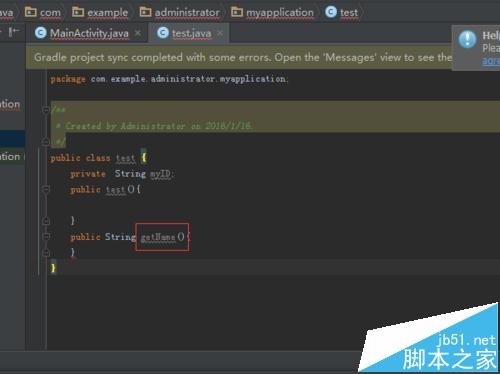The height and width of the screenshot is (374, 500).
Task: Click the class icon on test.java tab
Action: (x=163, y=33)
